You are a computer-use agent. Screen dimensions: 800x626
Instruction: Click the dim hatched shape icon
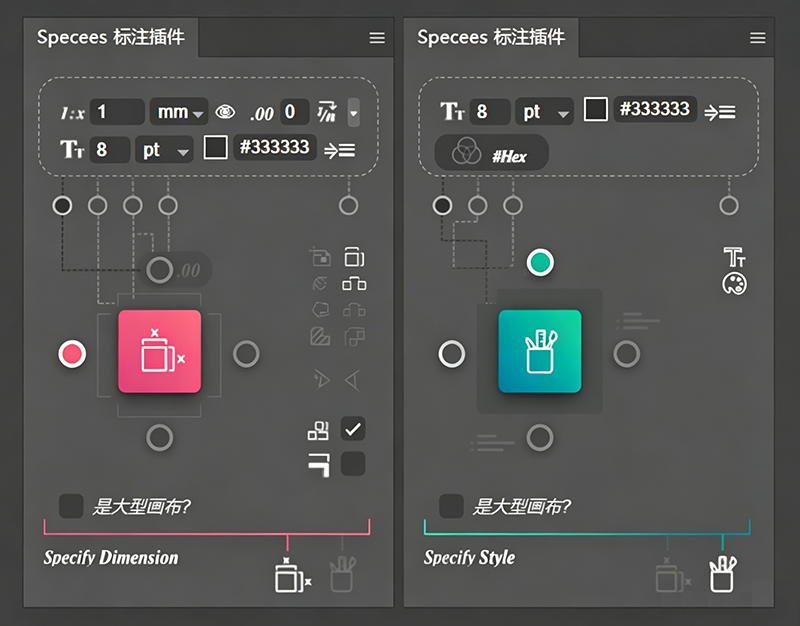pos(320,337)
